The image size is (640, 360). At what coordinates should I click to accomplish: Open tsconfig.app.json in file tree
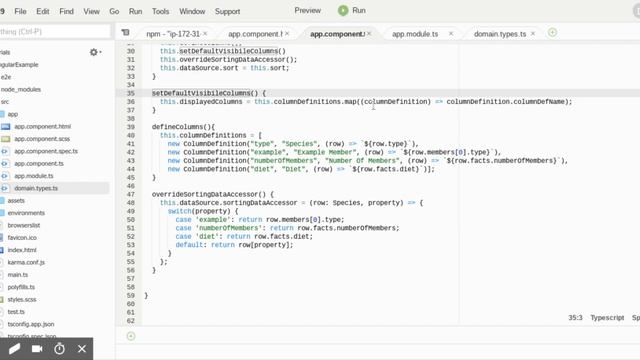point(31,324)
